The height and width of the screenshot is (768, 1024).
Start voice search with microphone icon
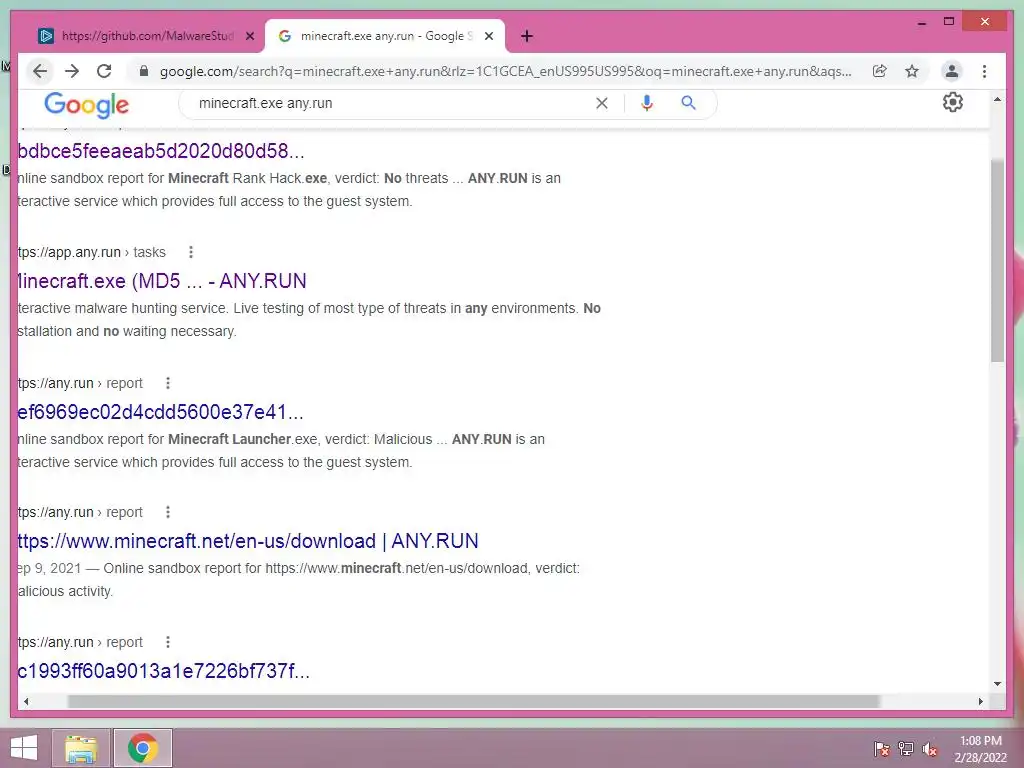coord(647,103)
